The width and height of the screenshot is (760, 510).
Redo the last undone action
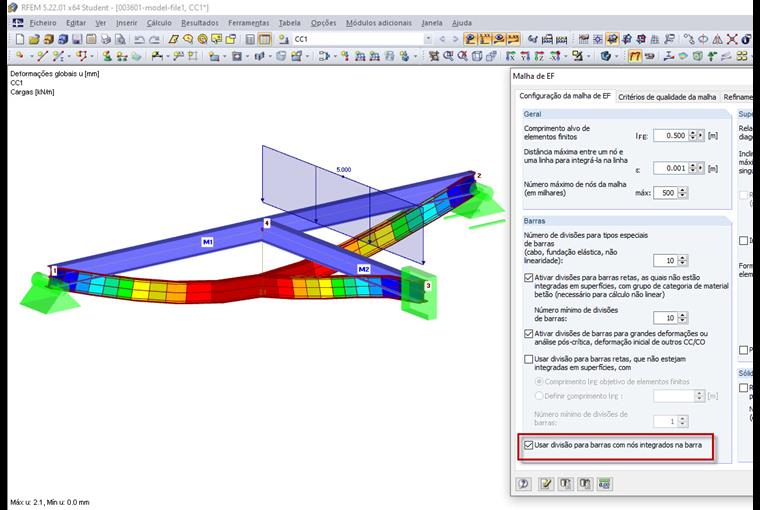point(154,39)
